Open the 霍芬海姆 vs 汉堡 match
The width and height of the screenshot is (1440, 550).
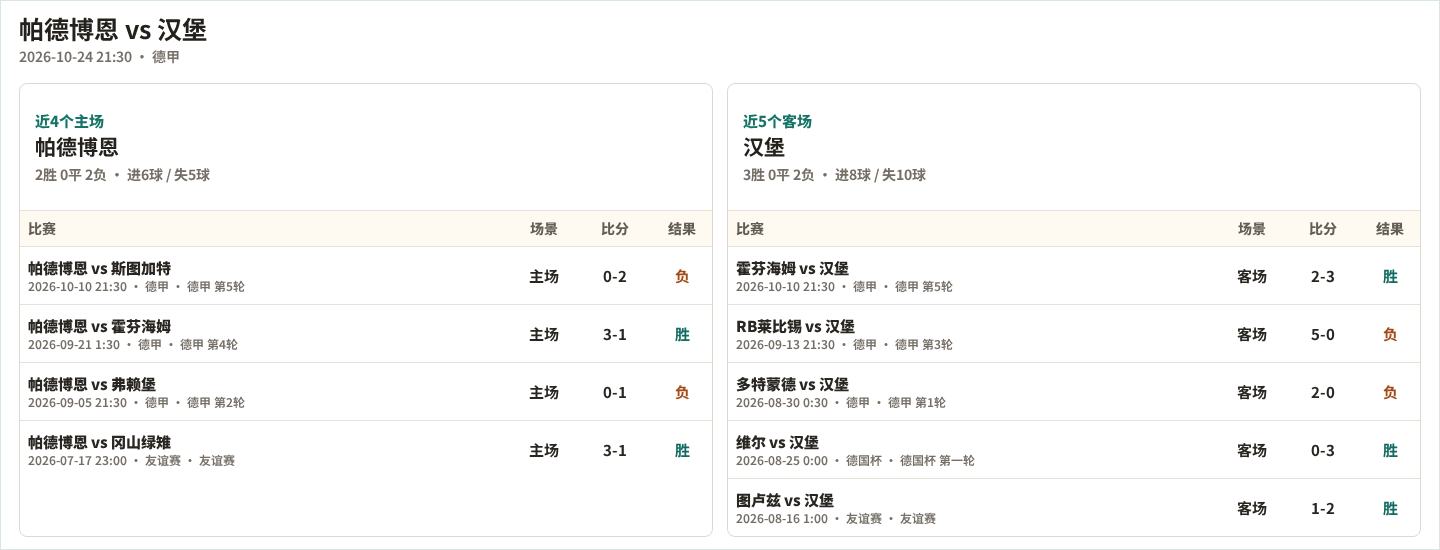[x=1074, y=276]
